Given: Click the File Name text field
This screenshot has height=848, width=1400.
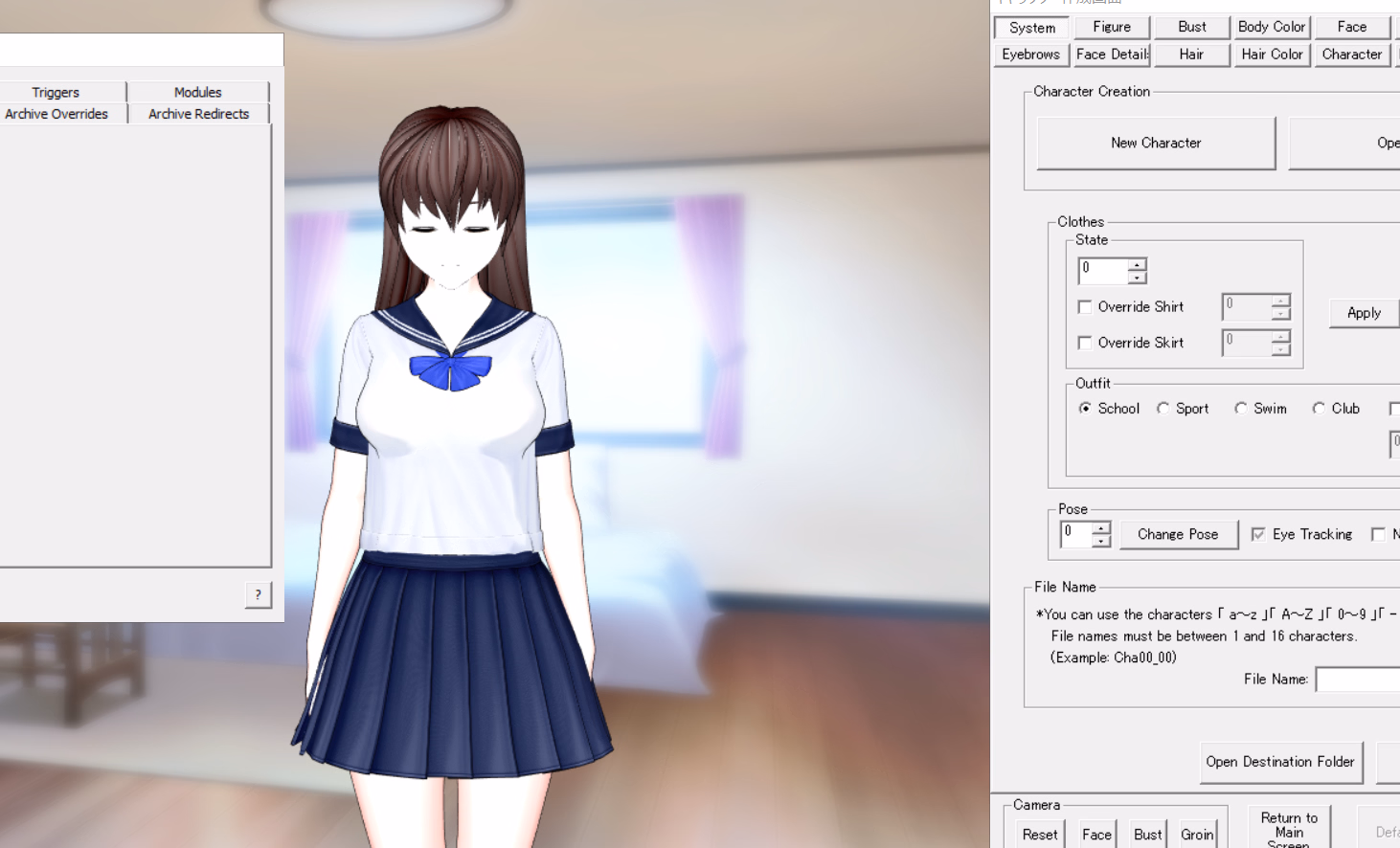Looking at the screenshot, I should [1358, 680].
